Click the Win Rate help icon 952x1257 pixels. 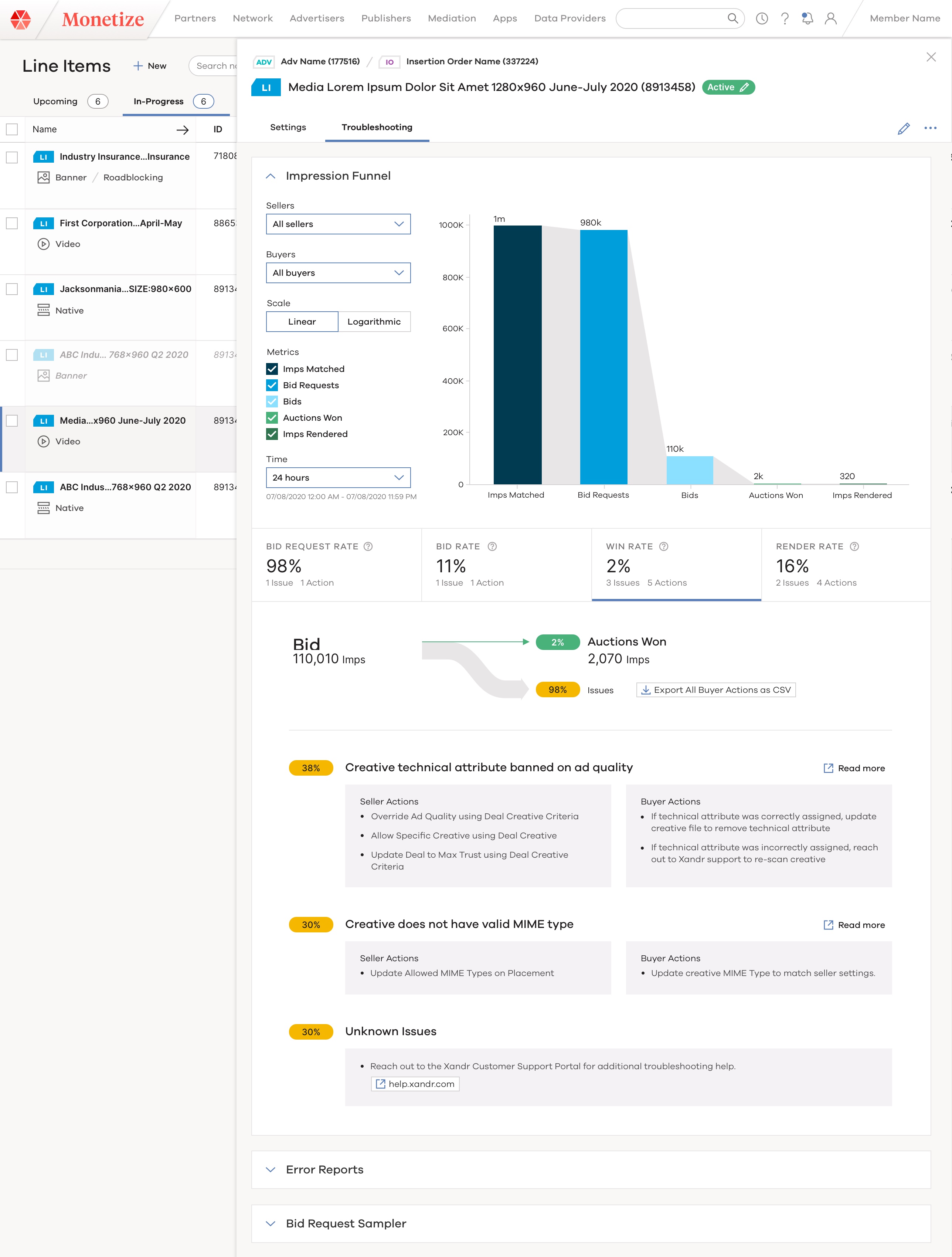tap(663, 546)
